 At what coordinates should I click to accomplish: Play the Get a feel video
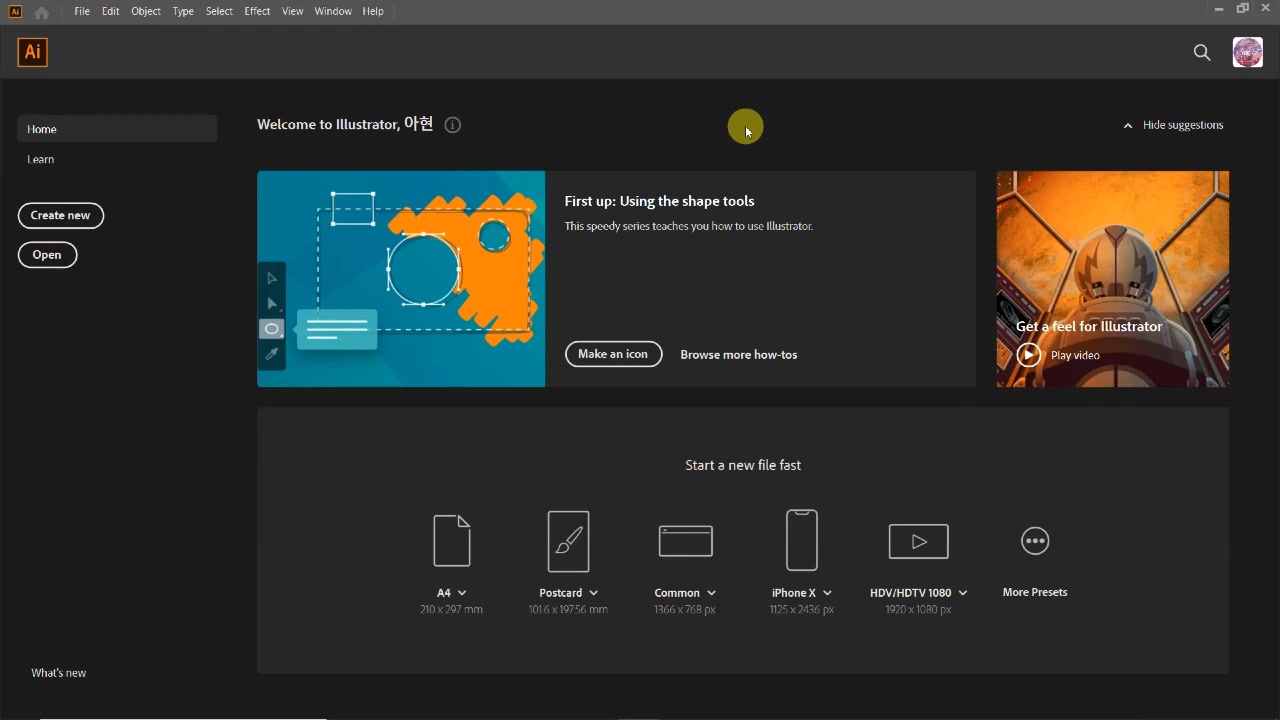click(x=1029, y=355)
